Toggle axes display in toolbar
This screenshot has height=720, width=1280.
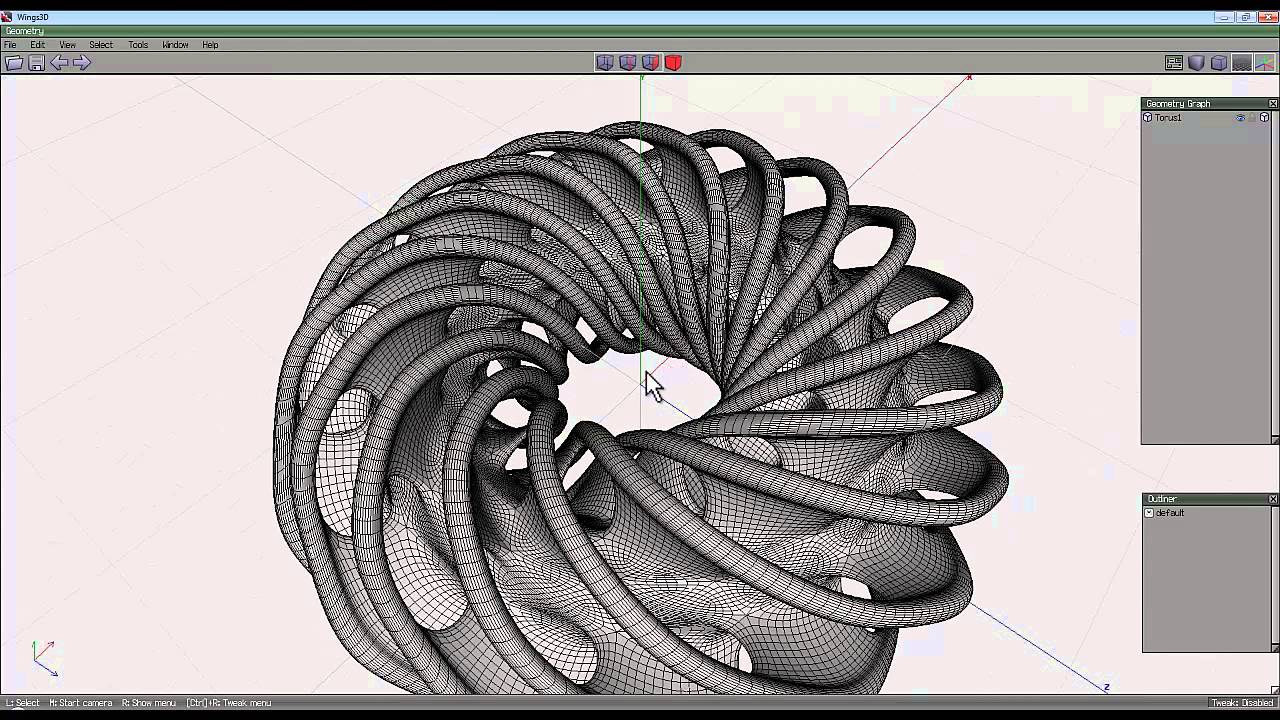1265,63
